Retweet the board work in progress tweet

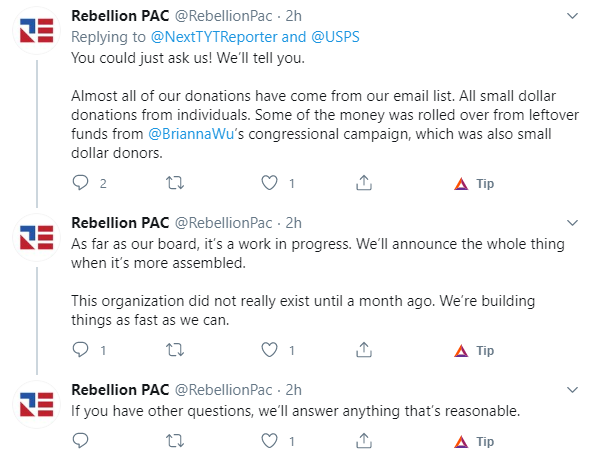click(x=175, y=350)
